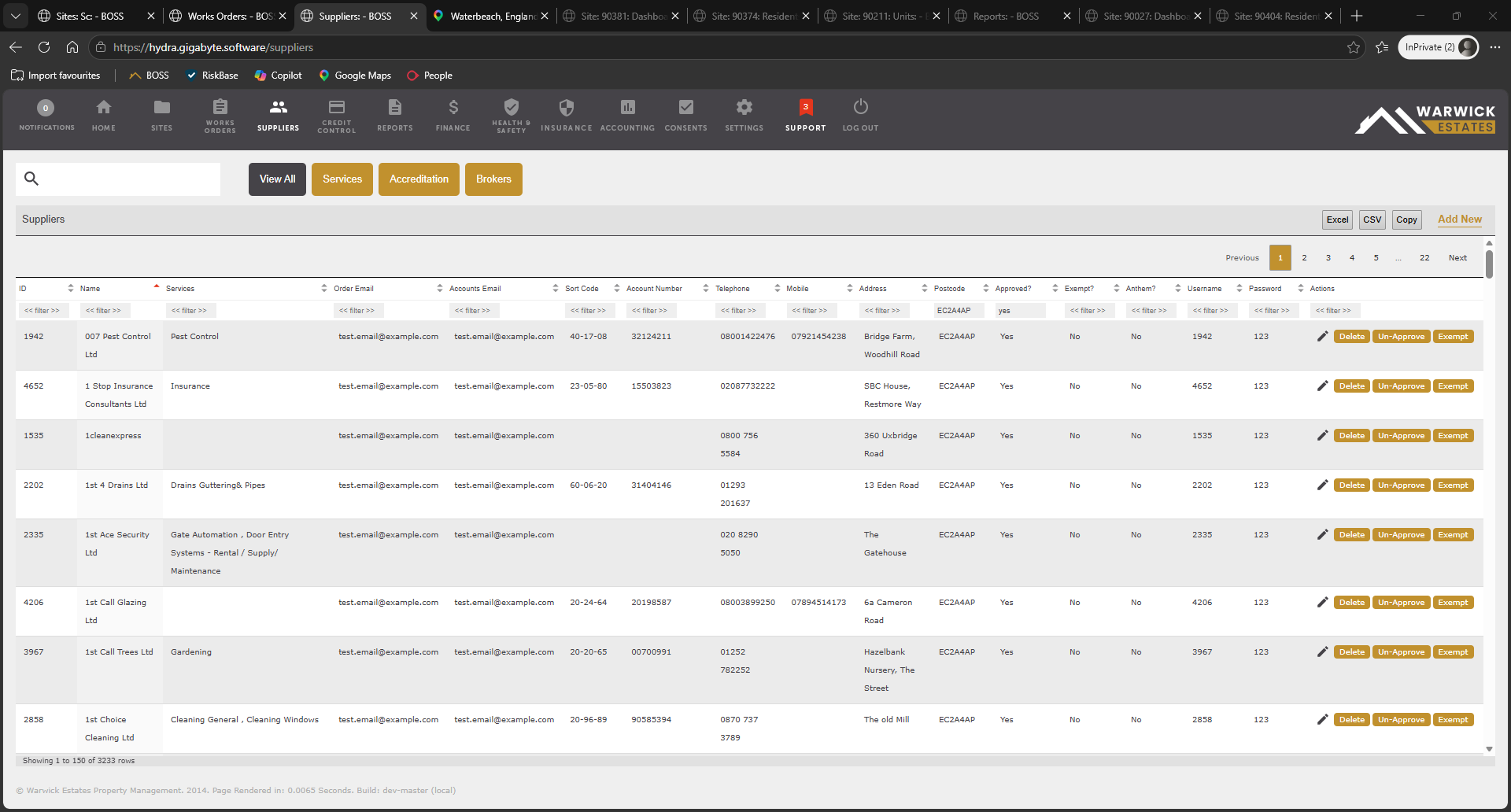
Task: Sort table by Approved? column
Action: 1026,288
